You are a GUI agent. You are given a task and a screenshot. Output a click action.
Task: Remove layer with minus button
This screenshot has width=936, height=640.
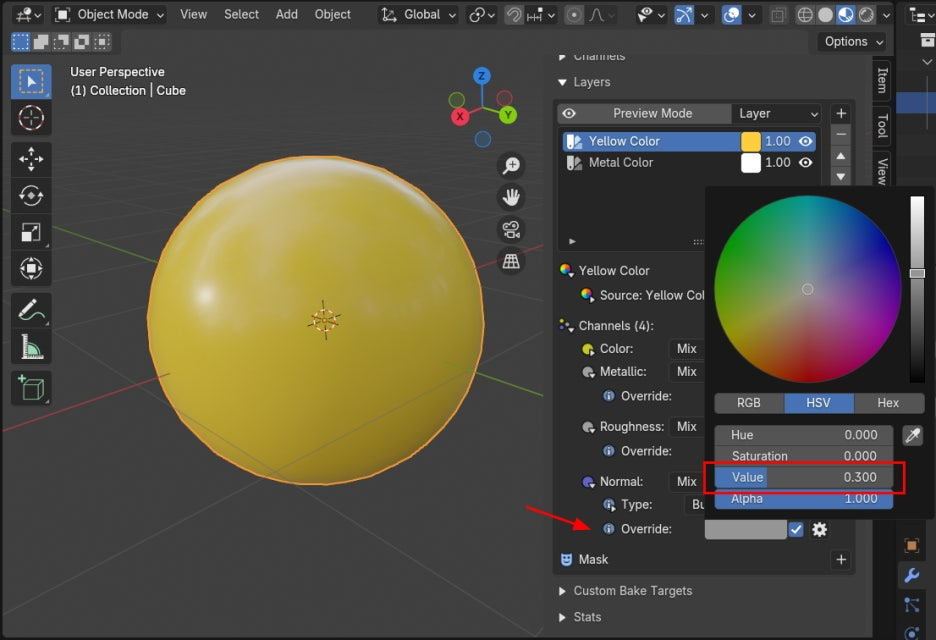tap(840, 136)
